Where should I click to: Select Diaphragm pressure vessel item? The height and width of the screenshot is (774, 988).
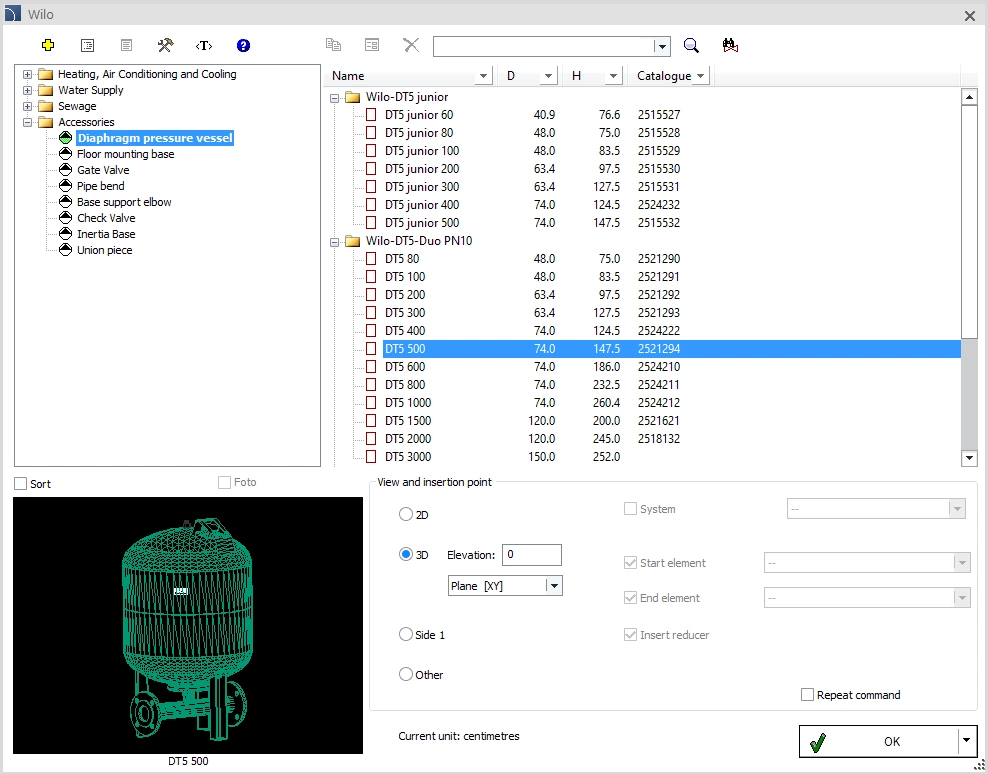click(x=155, y=138)
